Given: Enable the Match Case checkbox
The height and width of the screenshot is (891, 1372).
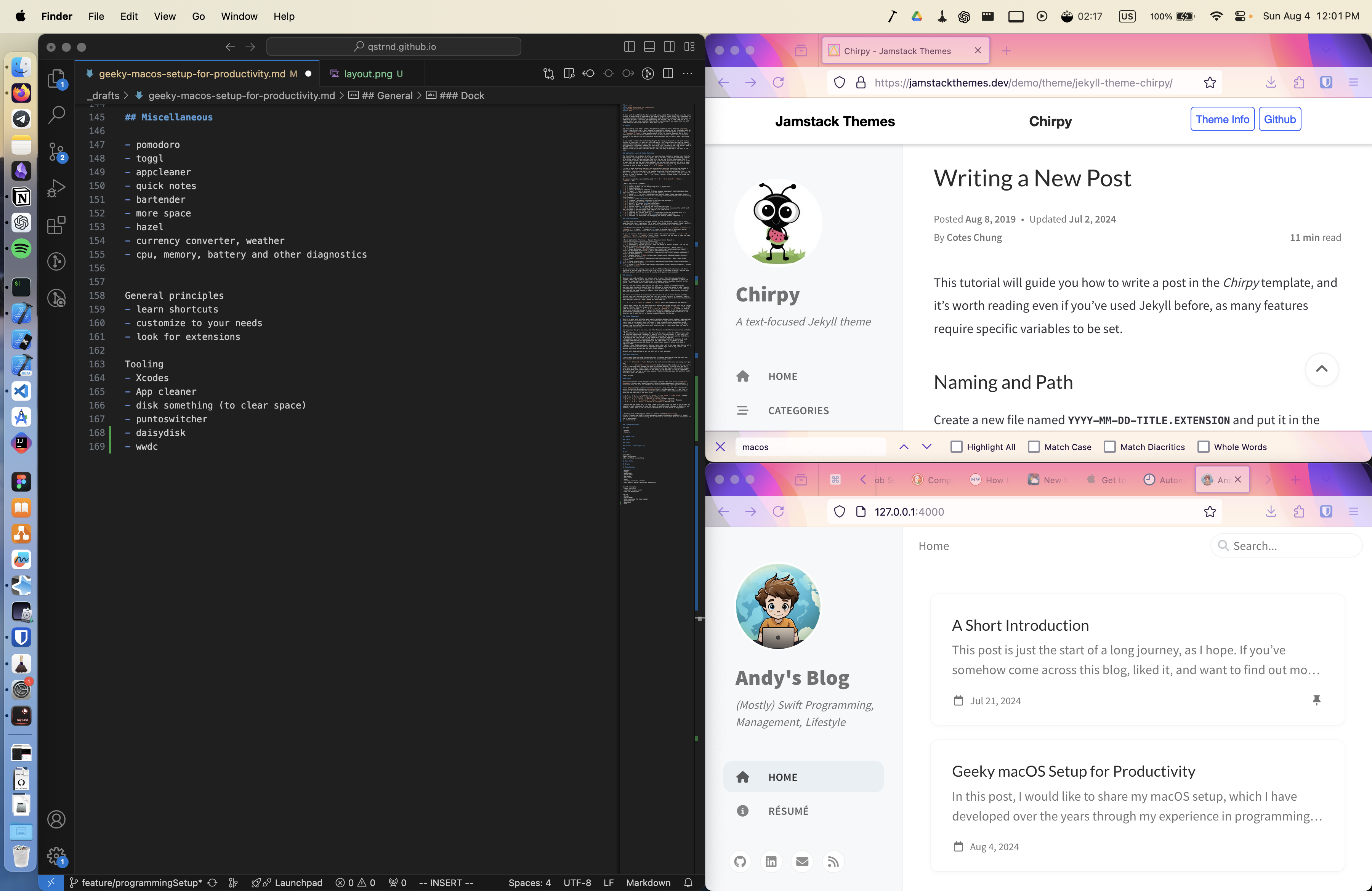Looking at the screenshot, I should pyautogui.click(x=1034, y=447).
